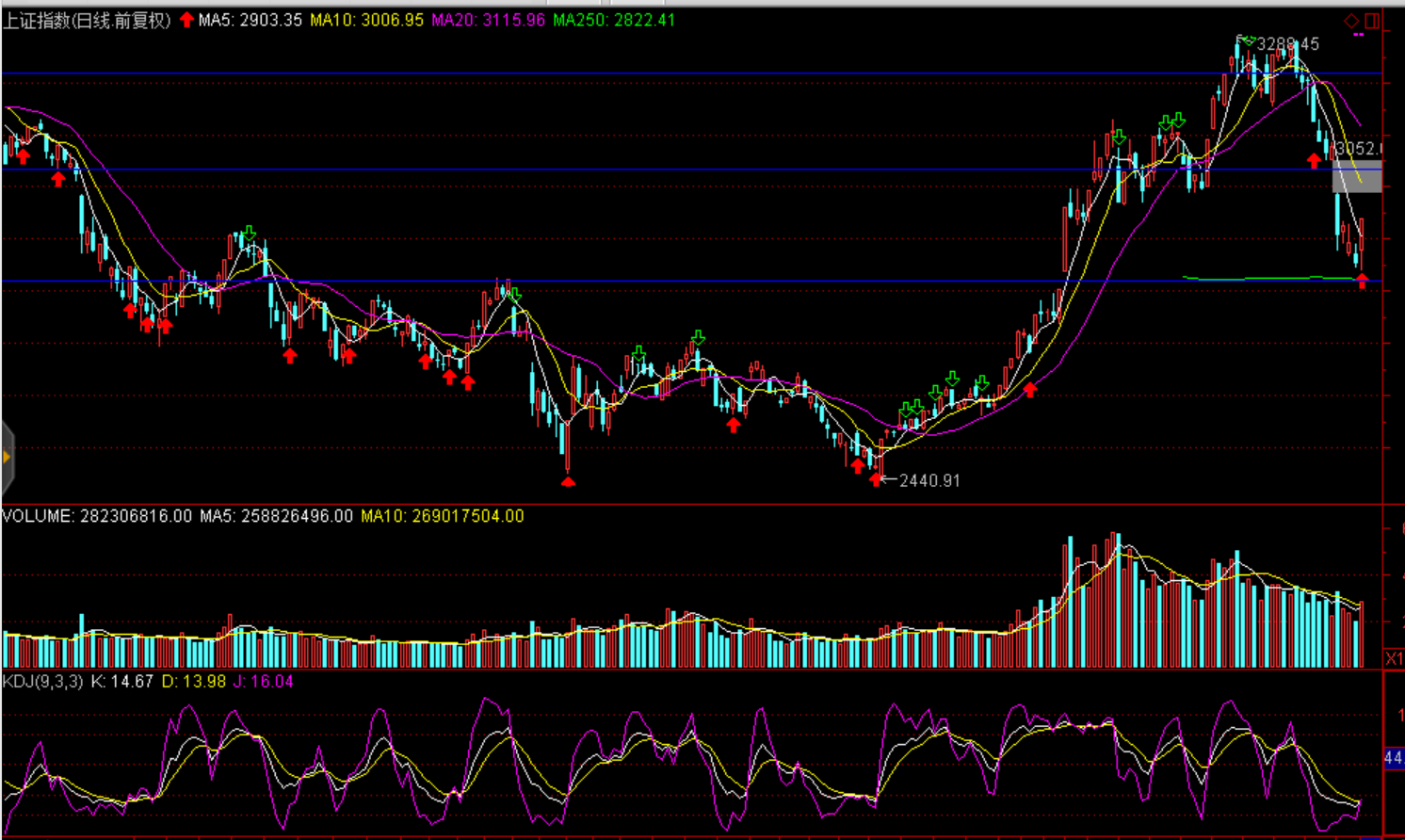This screenshot has width=1405, height=840.
Task: Select the magenta MA20 moving average label
Action: (488, 20)
